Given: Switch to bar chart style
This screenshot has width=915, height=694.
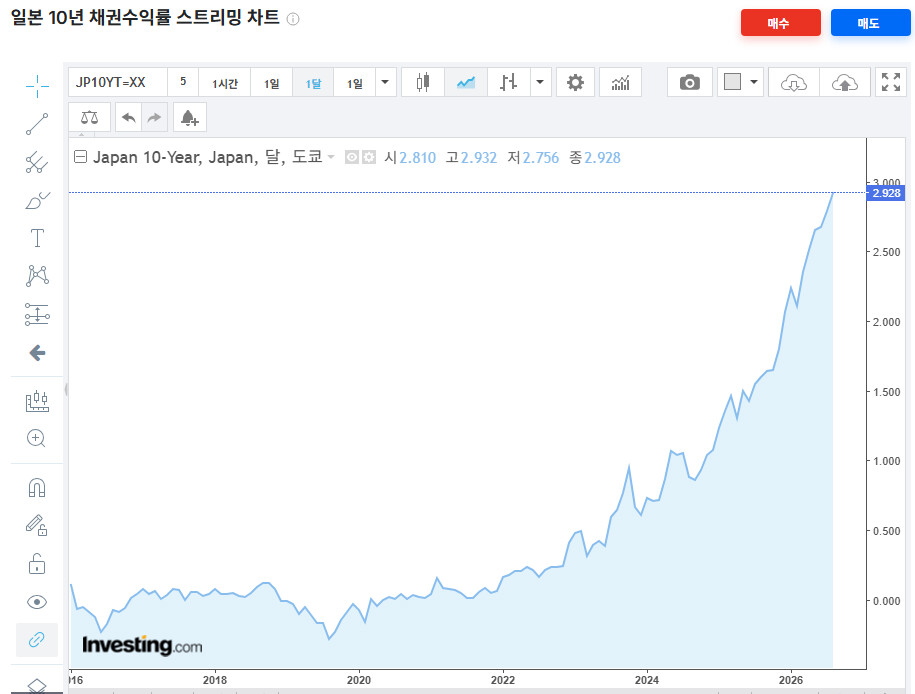Looking at the screenshot, I should 508,82.
